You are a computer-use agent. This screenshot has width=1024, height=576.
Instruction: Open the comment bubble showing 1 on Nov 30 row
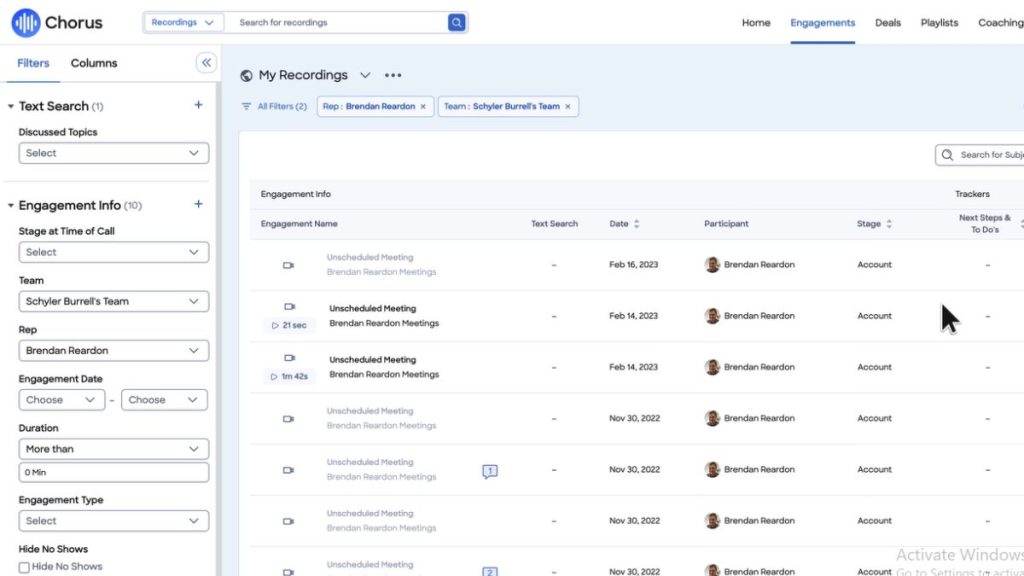pyautogui.click(x=489, y=470)
